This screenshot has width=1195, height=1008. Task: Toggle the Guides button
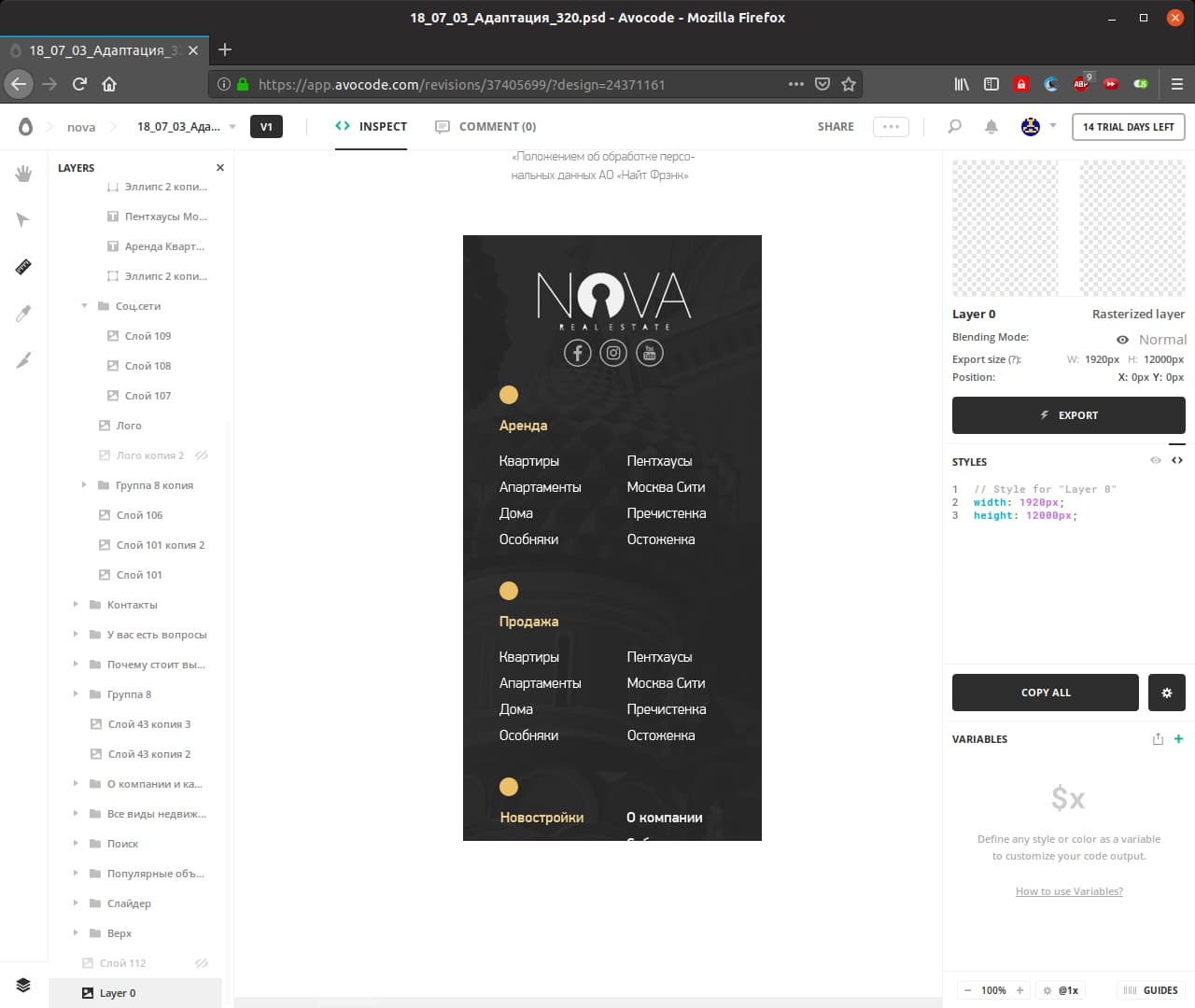pyautogui.click(x=1151, y=990)
